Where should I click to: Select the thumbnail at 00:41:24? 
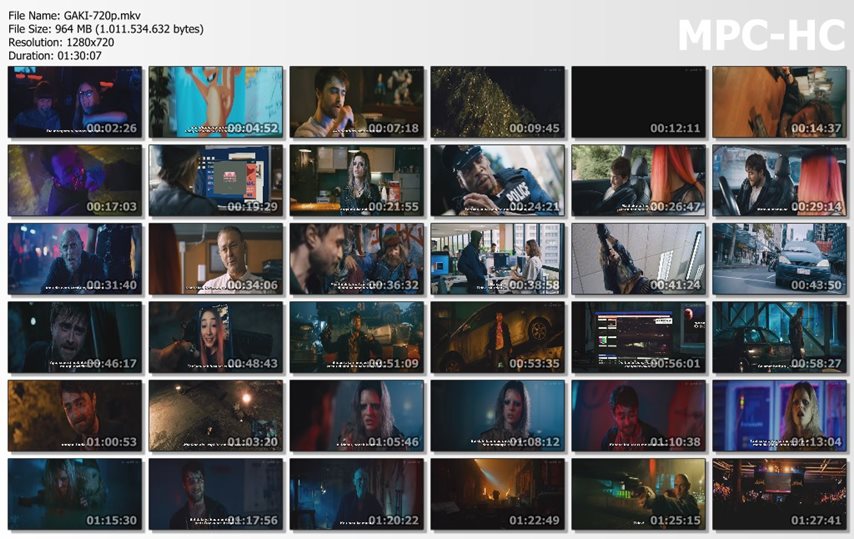click(x=639, y=259)
